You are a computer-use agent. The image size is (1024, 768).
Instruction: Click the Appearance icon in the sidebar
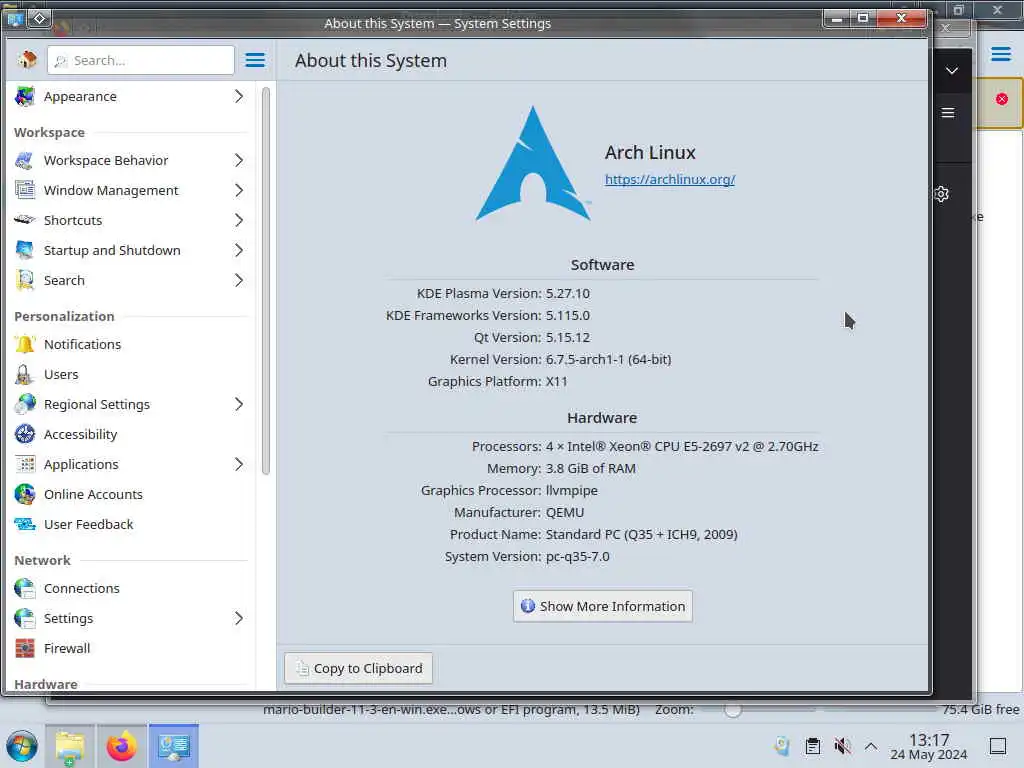tap(25, 96)
